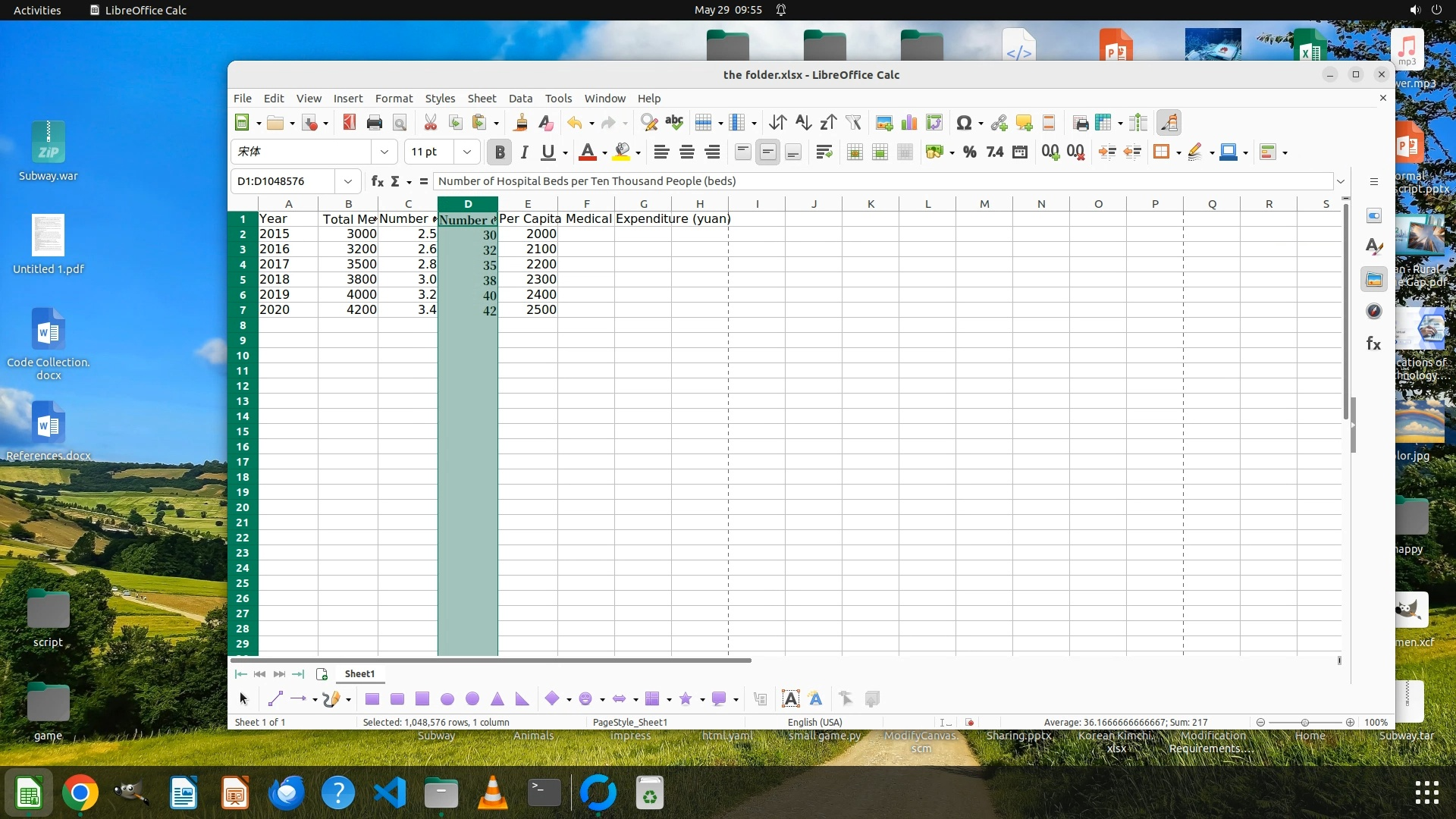Open the sidebar Navigator compass icon
Image resolution: width=1456 pixels, height=819 pixels.
[x=1373, y=312]
